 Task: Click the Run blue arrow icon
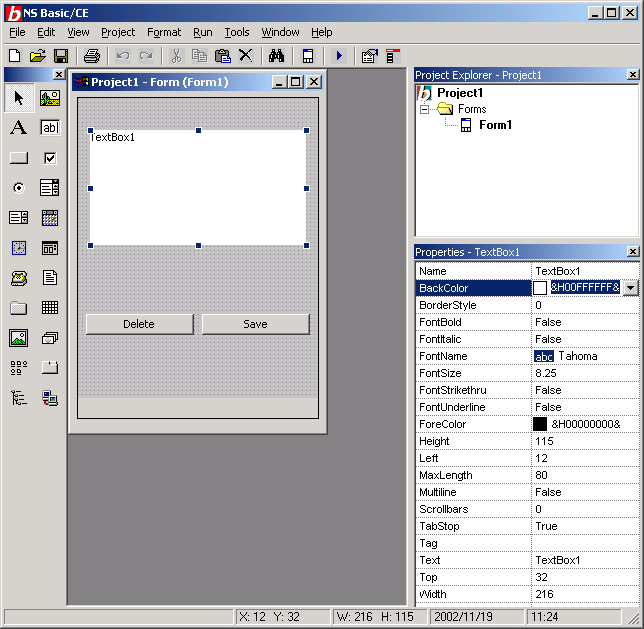point(339,55)
